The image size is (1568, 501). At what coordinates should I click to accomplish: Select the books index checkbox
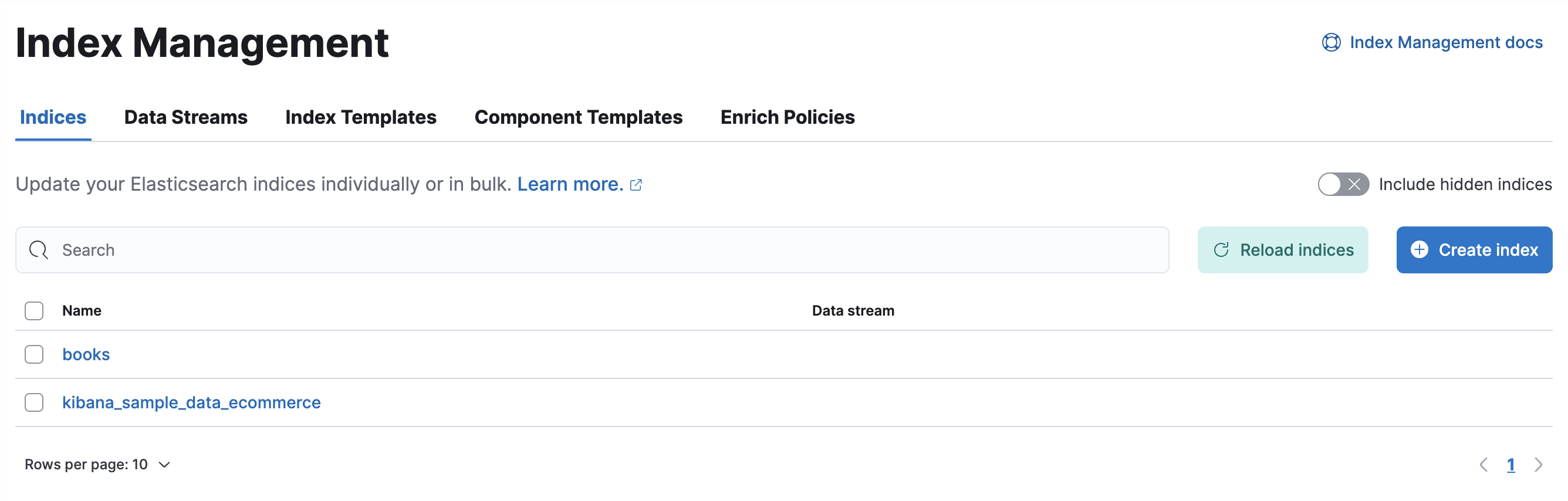coord(34,355)
